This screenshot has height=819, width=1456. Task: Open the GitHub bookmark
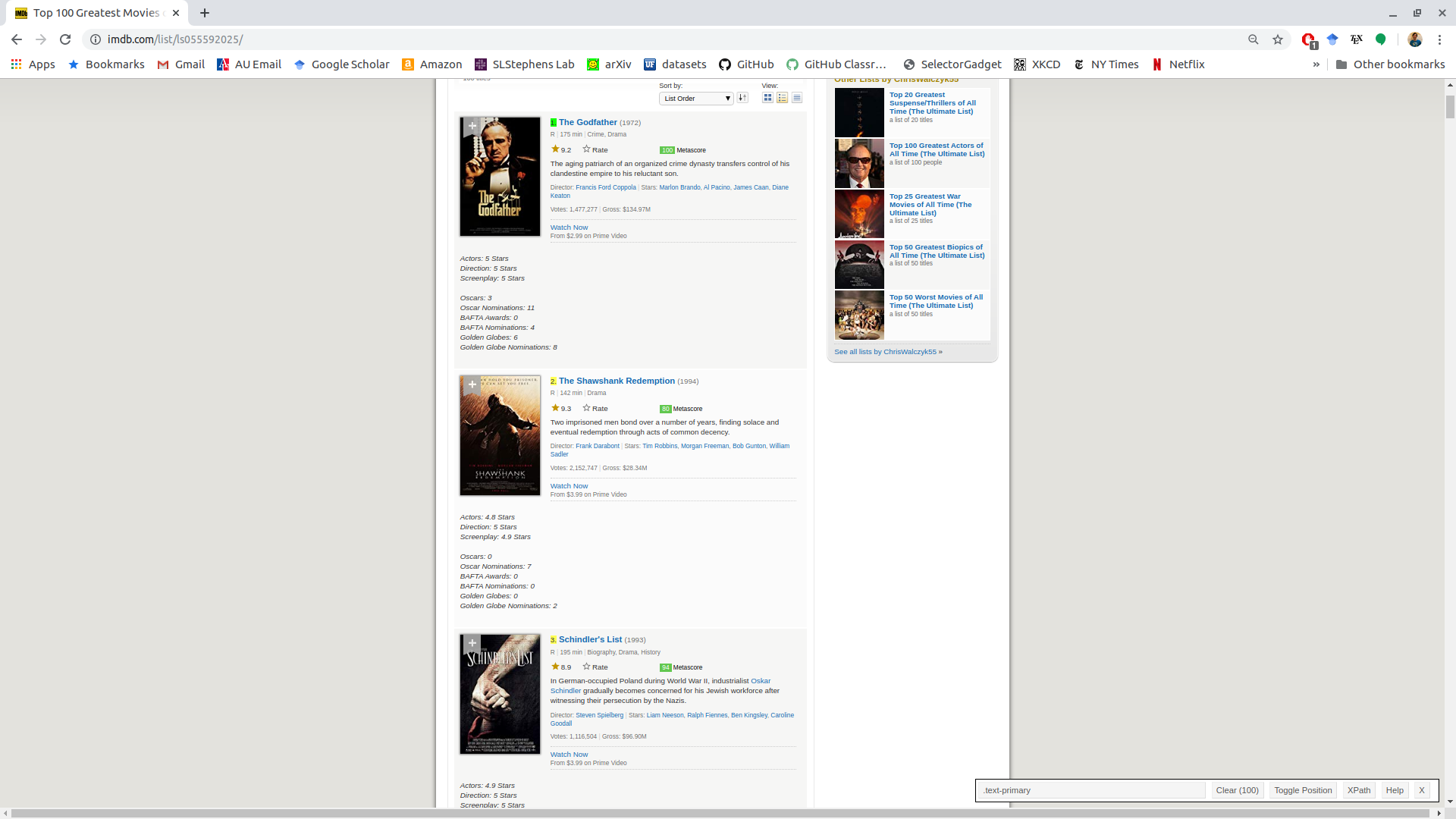pyautogui.click(x=746, y=64)
